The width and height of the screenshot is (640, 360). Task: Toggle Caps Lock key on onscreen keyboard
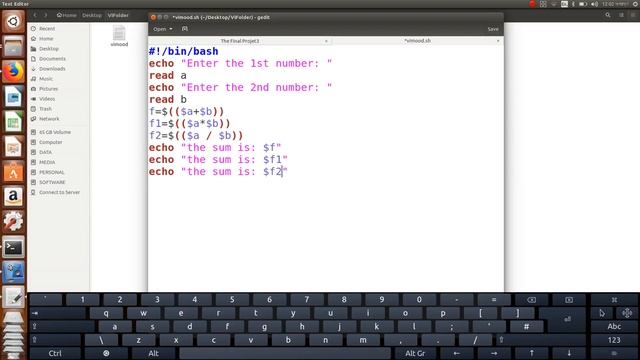tap(62, 327)
